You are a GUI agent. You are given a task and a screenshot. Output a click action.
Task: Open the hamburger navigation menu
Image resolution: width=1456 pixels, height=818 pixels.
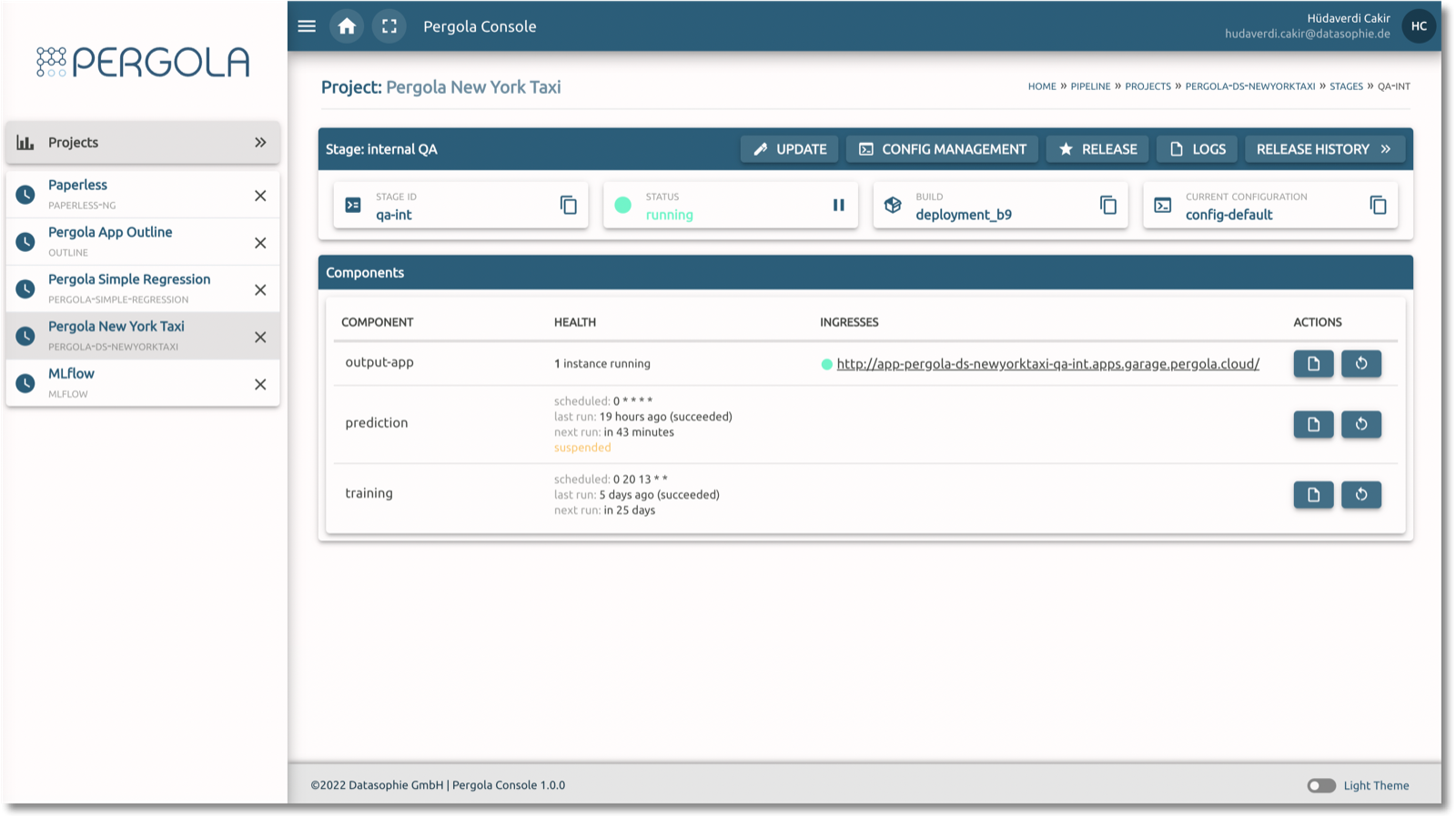pyautogui.click(x=307, y=26)
